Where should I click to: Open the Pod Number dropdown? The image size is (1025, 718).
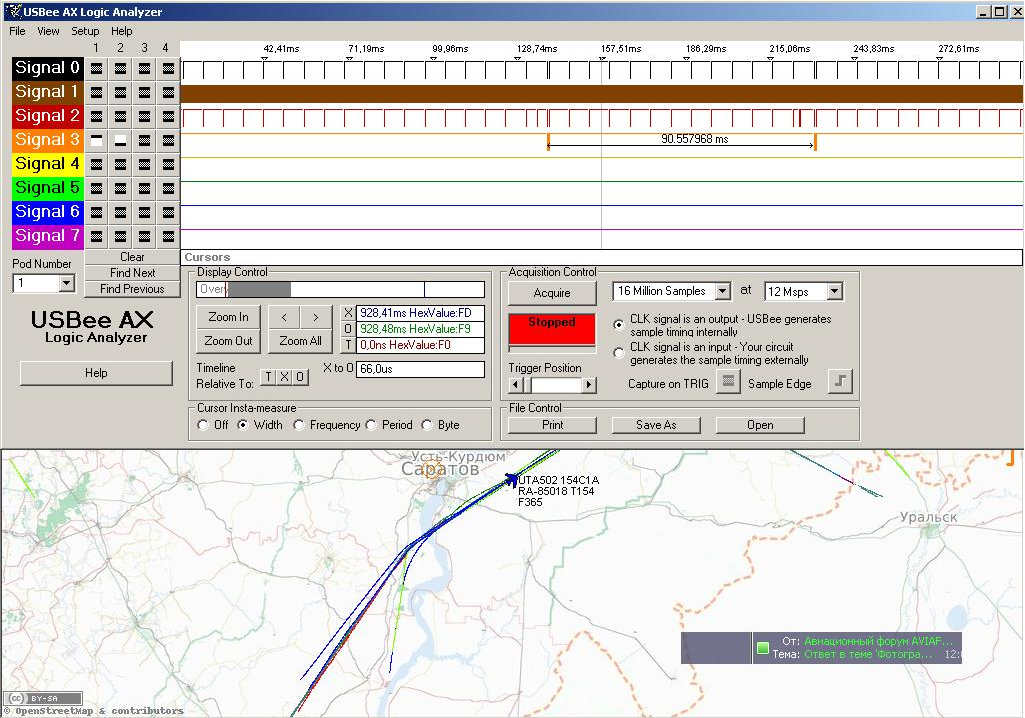(x=66, y=283)
